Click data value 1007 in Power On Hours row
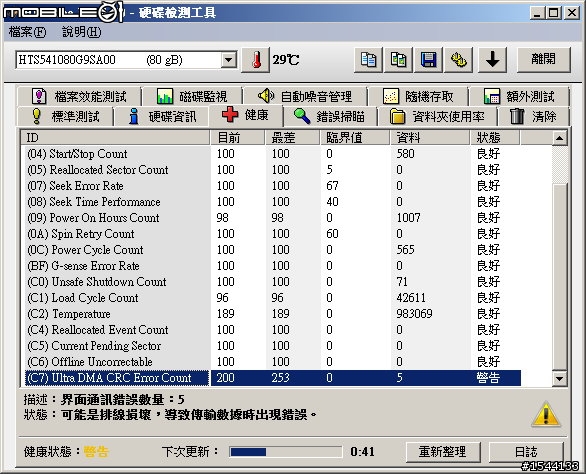Viewport: 586px width, 474px height. (408, 218)
